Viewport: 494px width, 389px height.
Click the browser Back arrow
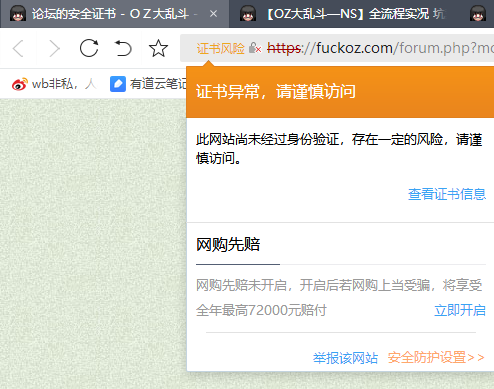pos(18,49)
